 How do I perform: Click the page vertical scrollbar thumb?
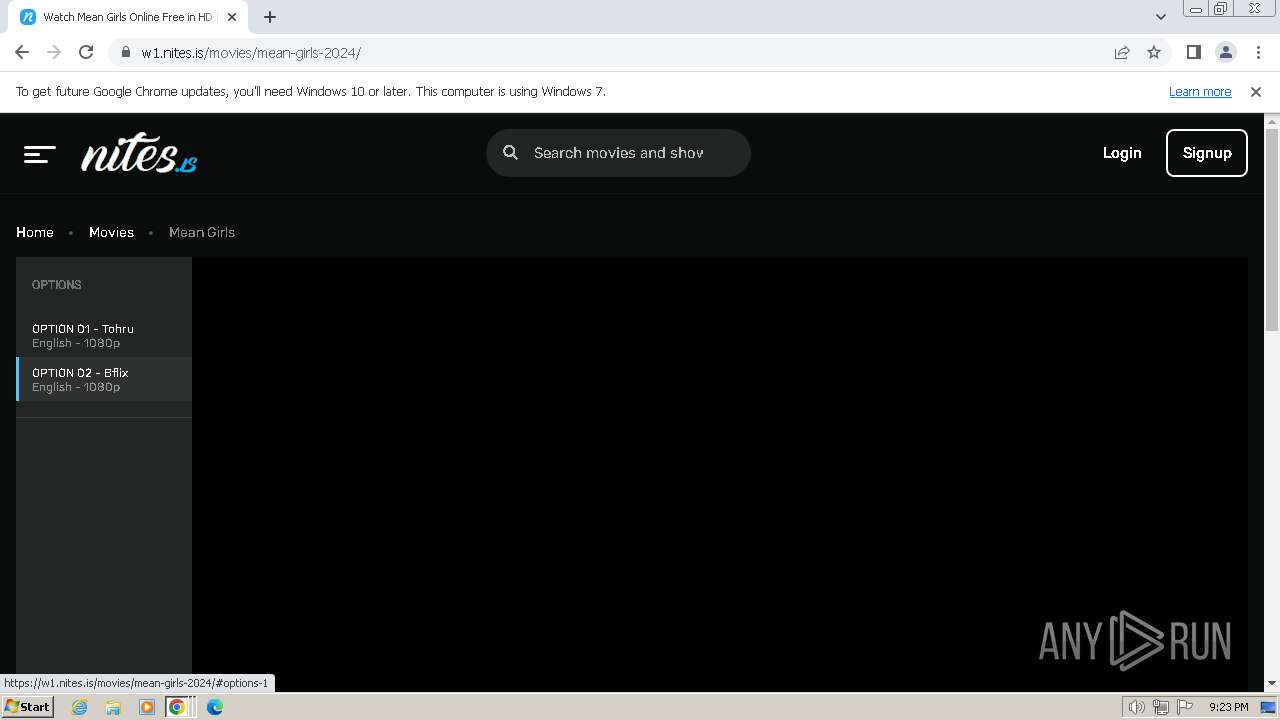[1272, 230]
